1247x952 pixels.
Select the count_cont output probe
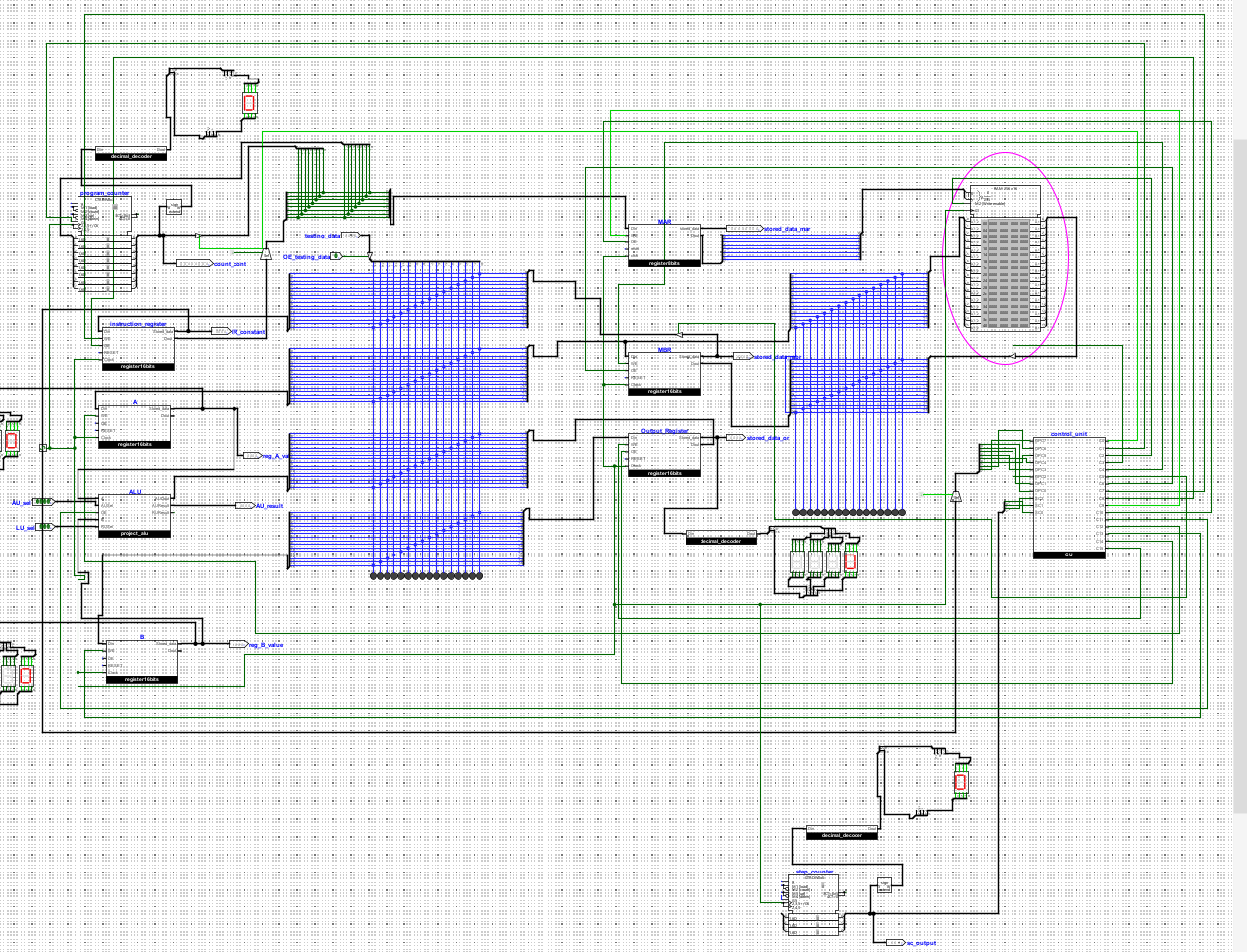195,263
